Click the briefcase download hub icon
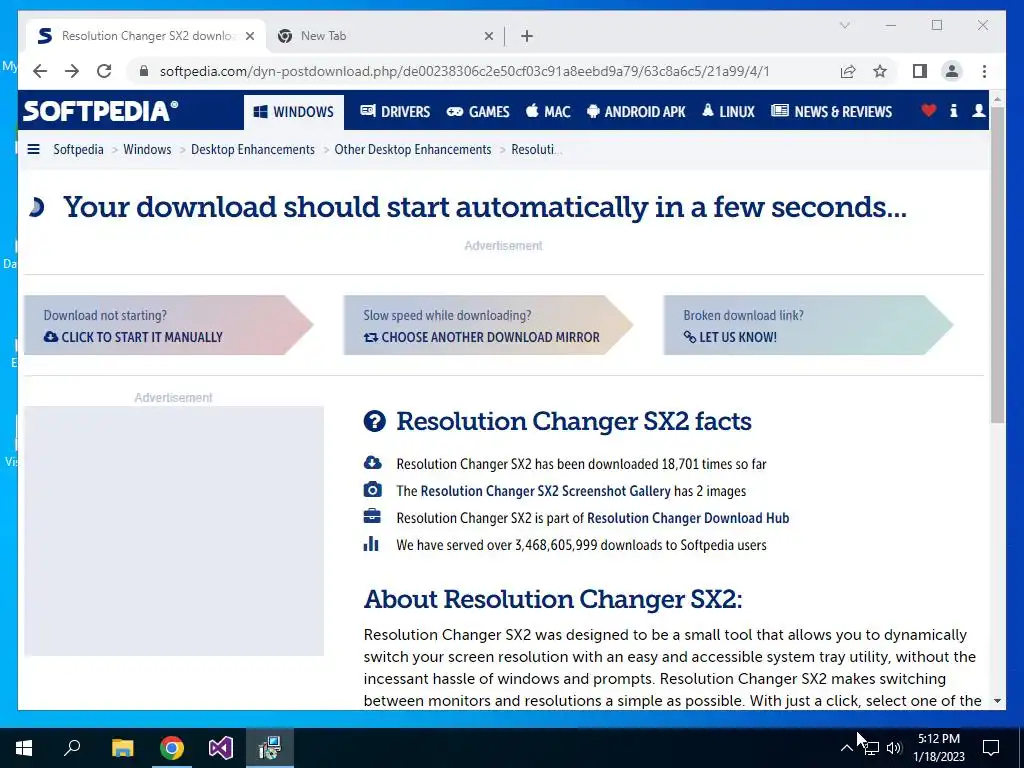This screenshot has height=768, width=1024. 372,517
